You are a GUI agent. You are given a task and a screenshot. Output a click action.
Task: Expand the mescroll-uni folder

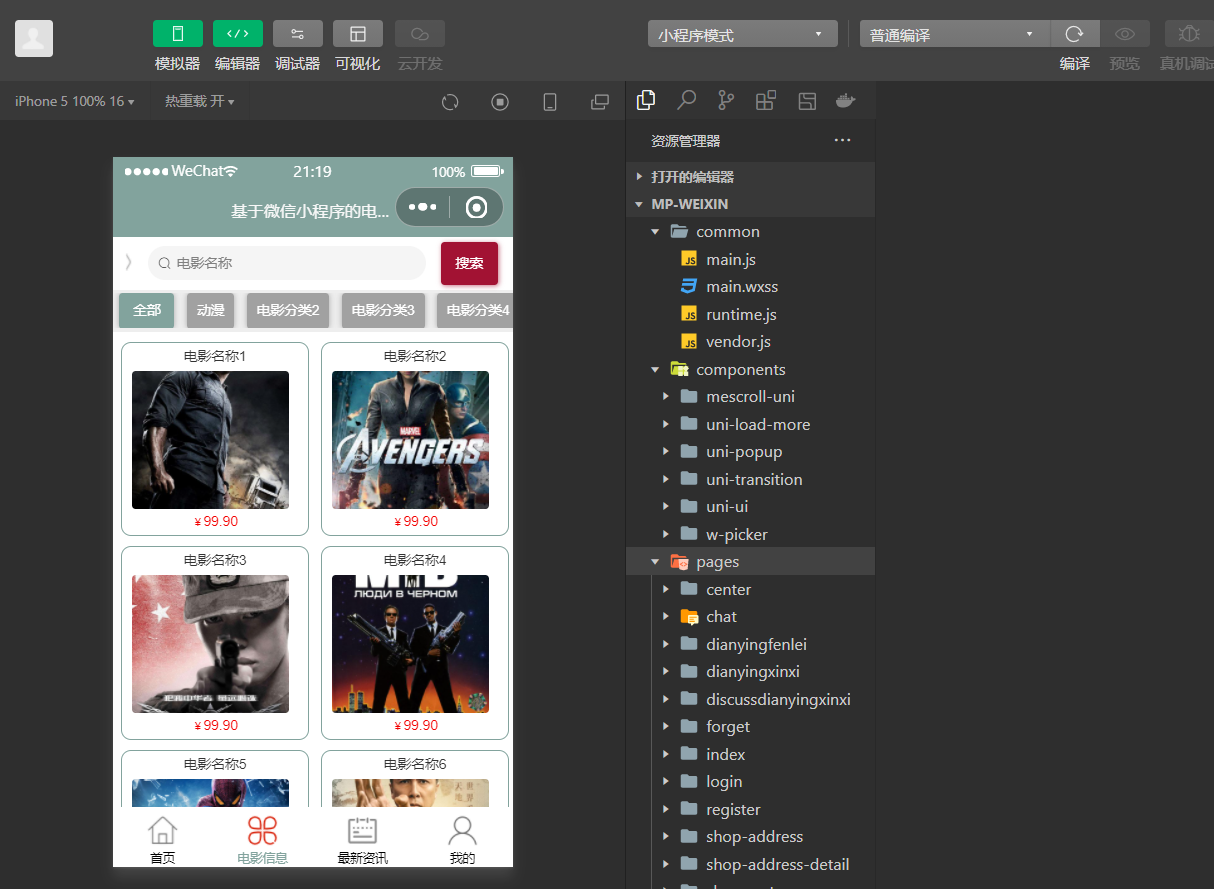pos(751,397)
